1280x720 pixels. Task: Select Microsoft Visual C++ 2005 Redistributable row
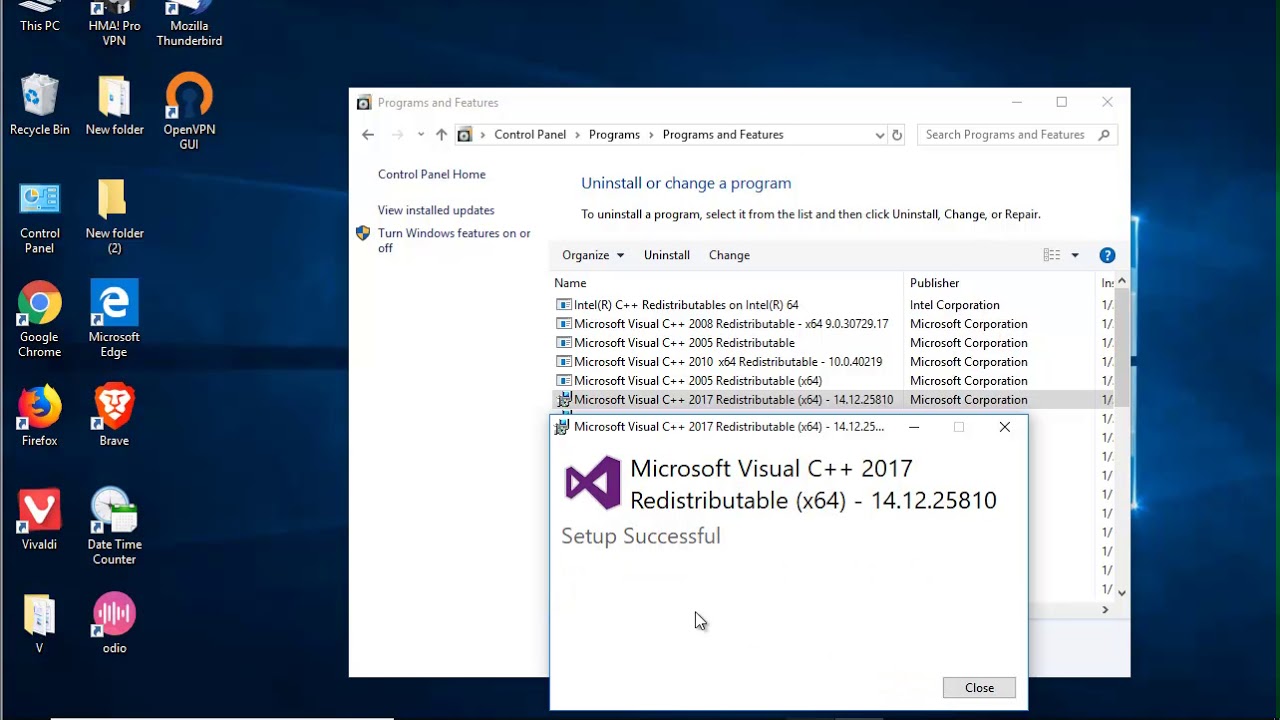click(684, 343)
